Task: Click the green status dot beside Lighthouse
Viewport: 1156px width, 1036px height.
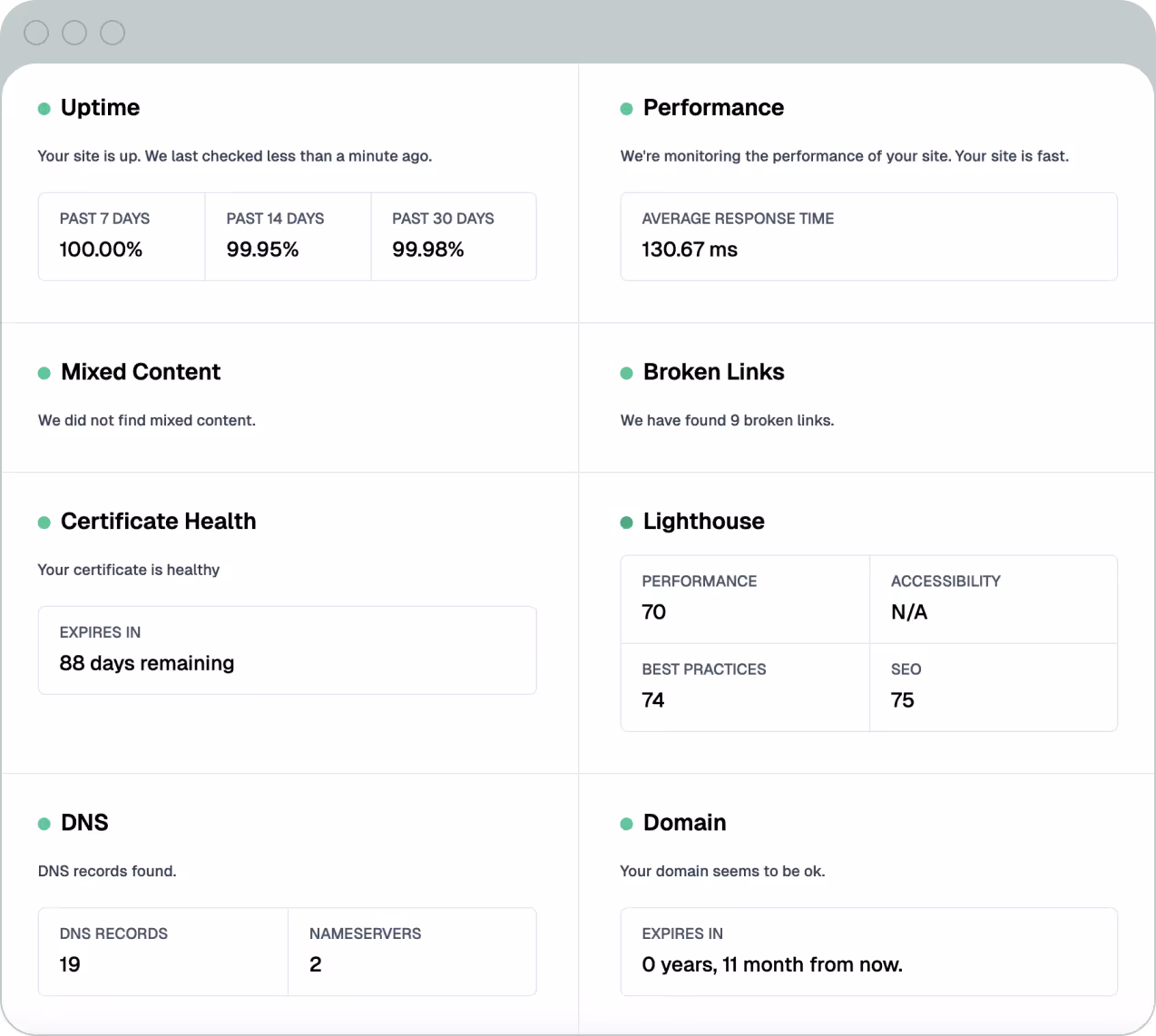Action: [x=626, y=523]
